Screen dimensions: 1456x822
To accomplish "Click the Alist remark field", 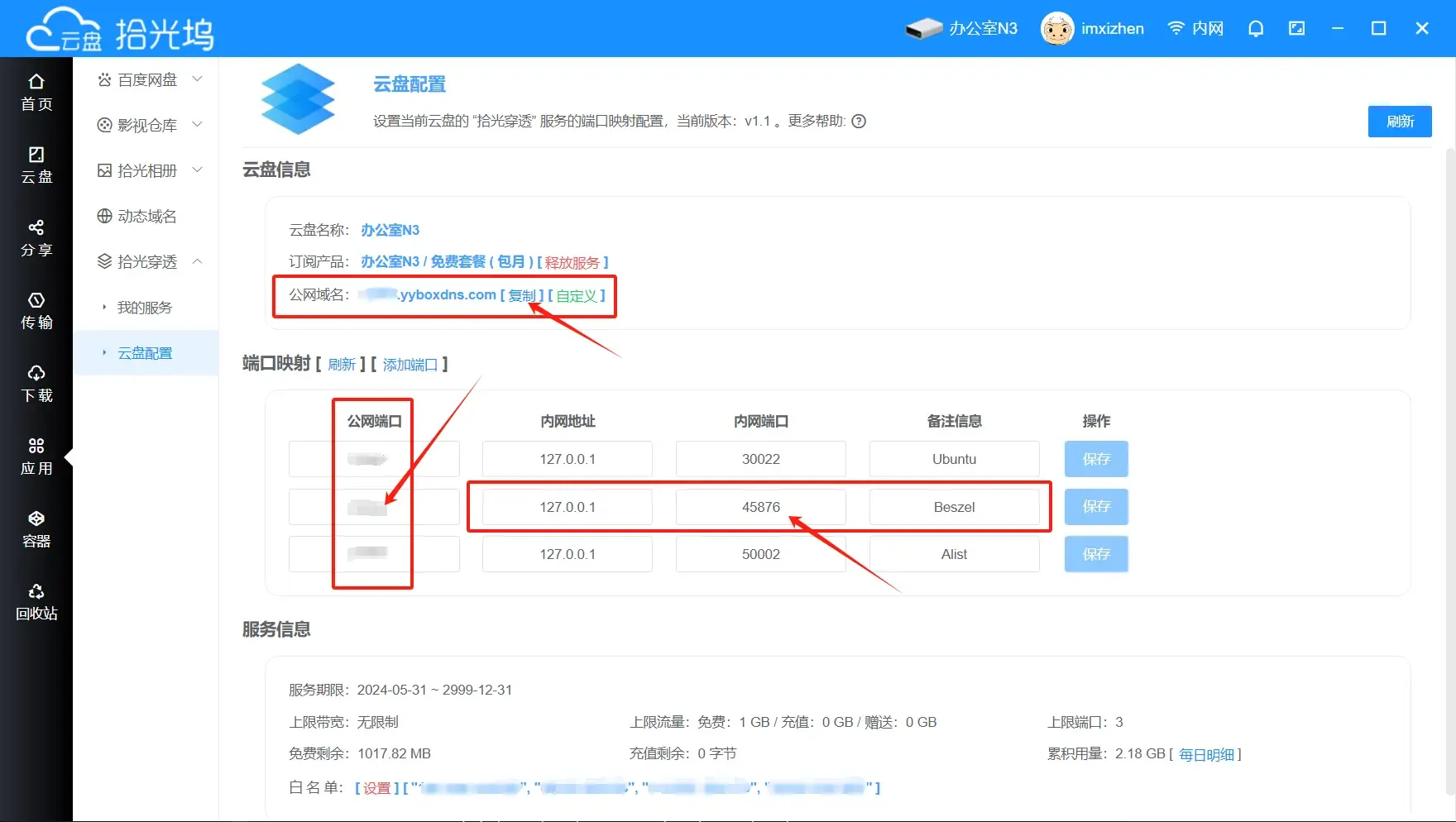I will coord(955,554).
